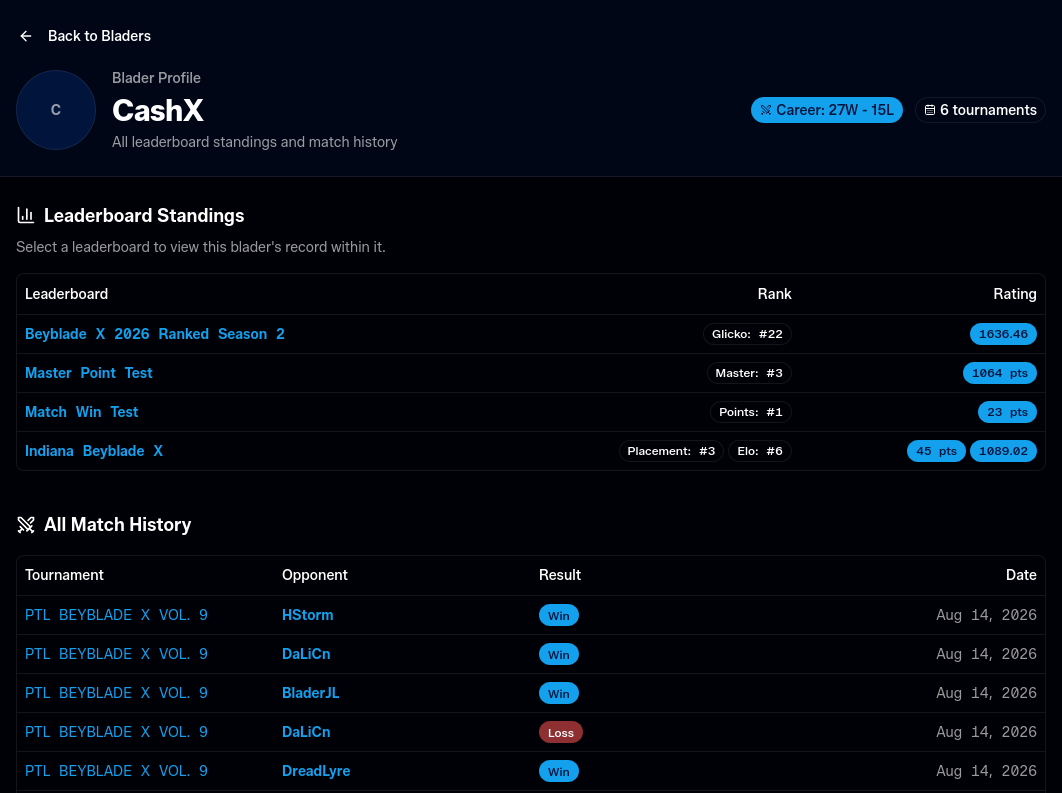This screenshot has width=1062, height=793.
Task: Open opponent BladerJL's profile
Action: coord(310,693)
